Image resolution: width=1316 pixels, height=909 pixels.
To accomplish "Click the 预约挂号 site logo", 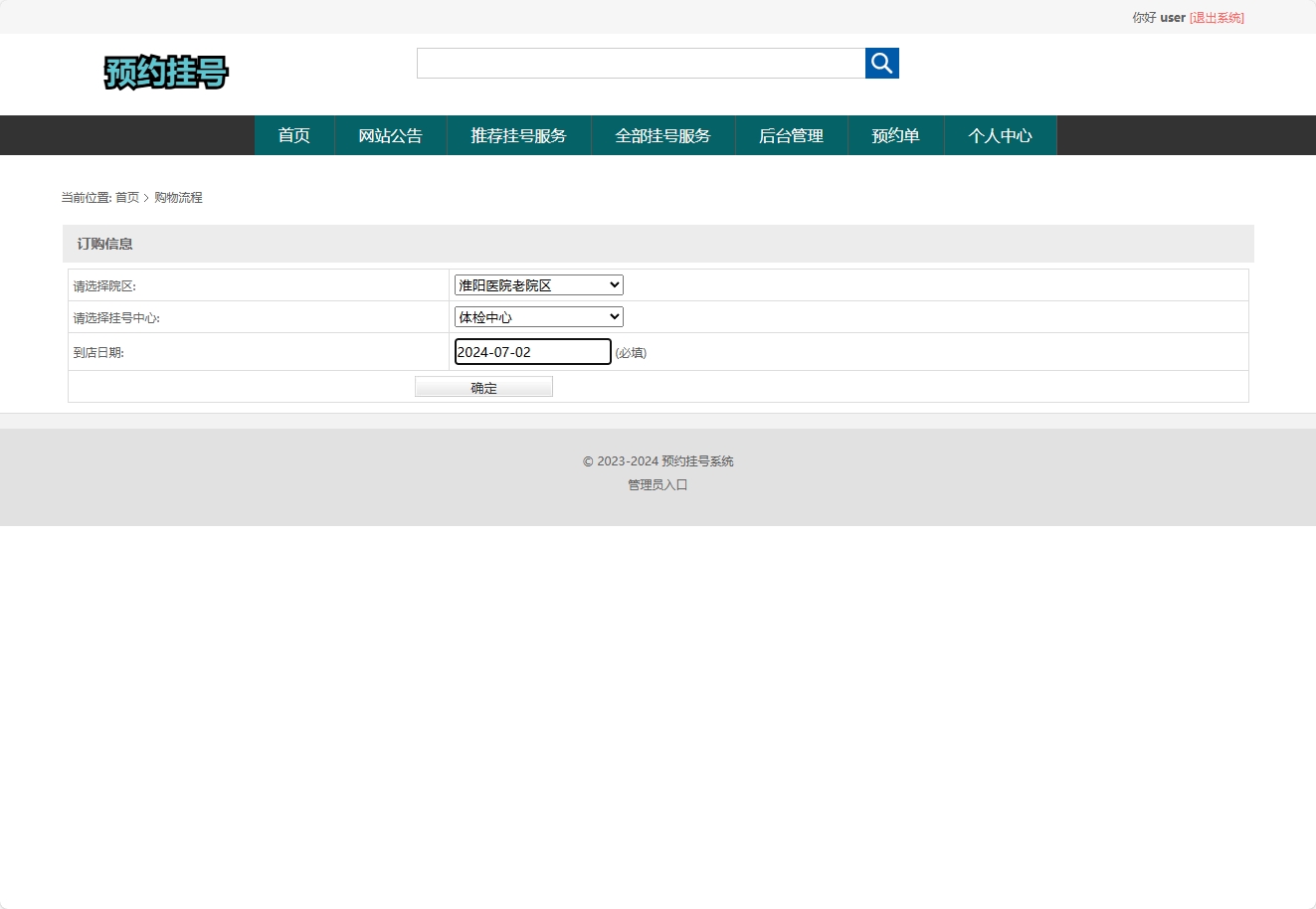I will coord(166,72).
